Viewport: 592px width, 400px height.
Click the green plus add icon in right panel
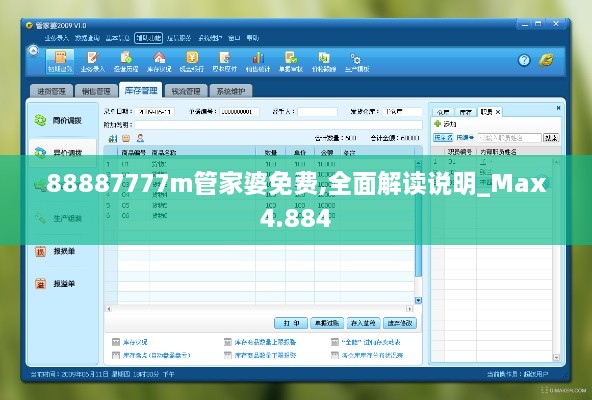pyautogui.click(x=438, y=124)
